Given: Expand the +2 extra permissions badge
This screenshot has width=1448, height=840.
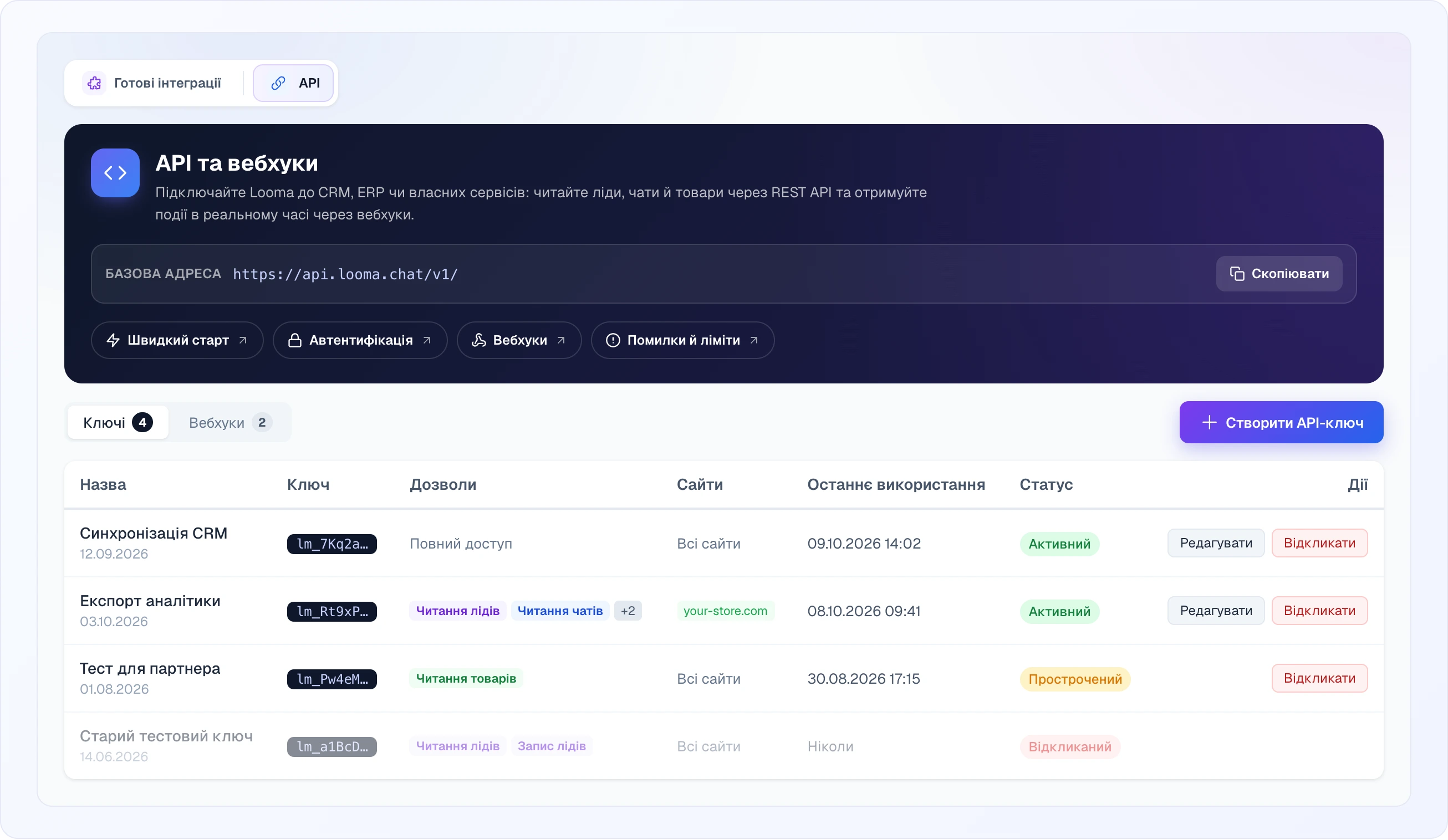Looking at the screenshot, I should point(628,611).
